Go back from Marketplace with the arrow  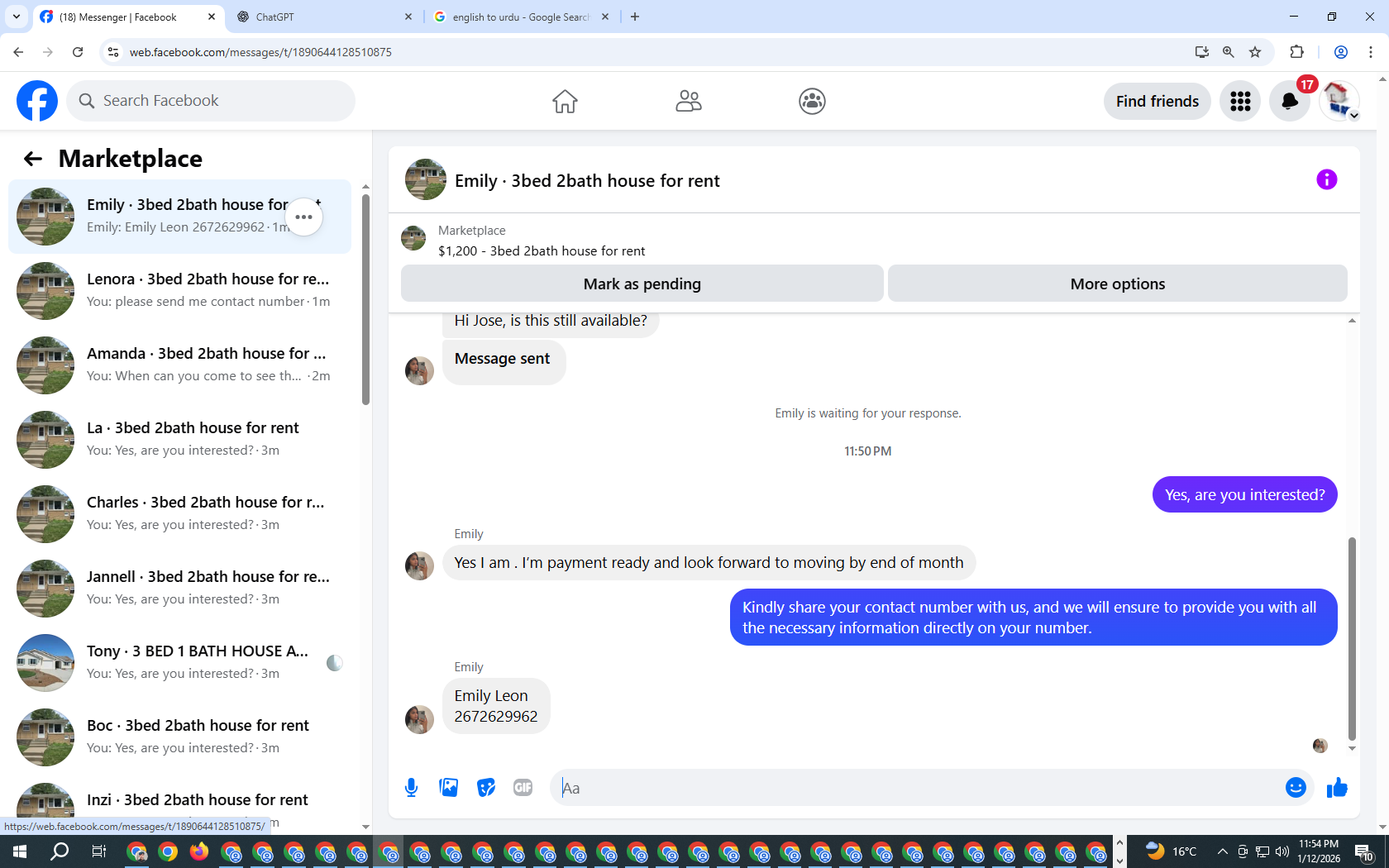click(33, 159)
